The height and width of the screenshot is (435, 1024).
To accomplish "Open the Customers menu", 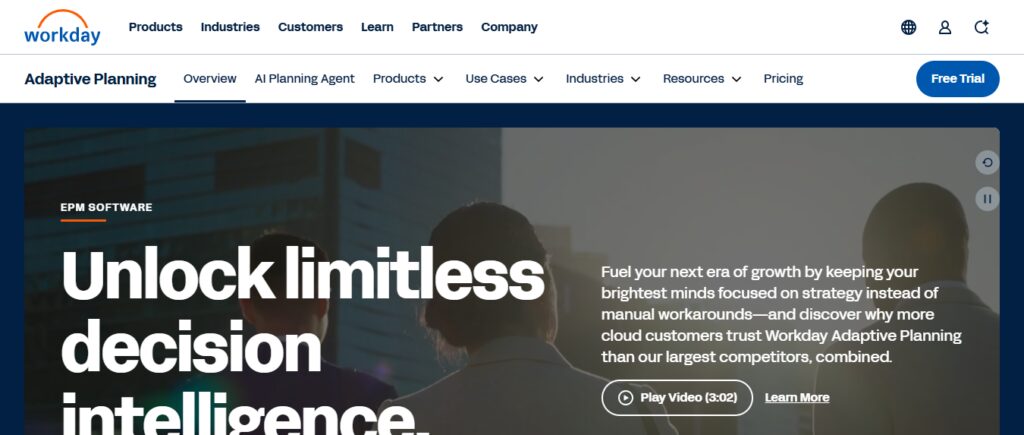I will [310, 27].
